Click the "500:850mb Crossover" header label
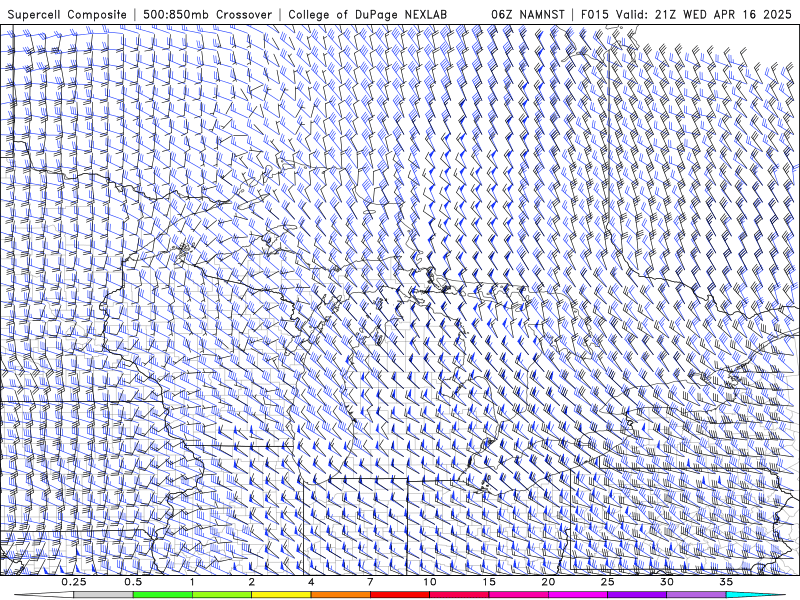 pyautogui.click(x=207, y=15)
